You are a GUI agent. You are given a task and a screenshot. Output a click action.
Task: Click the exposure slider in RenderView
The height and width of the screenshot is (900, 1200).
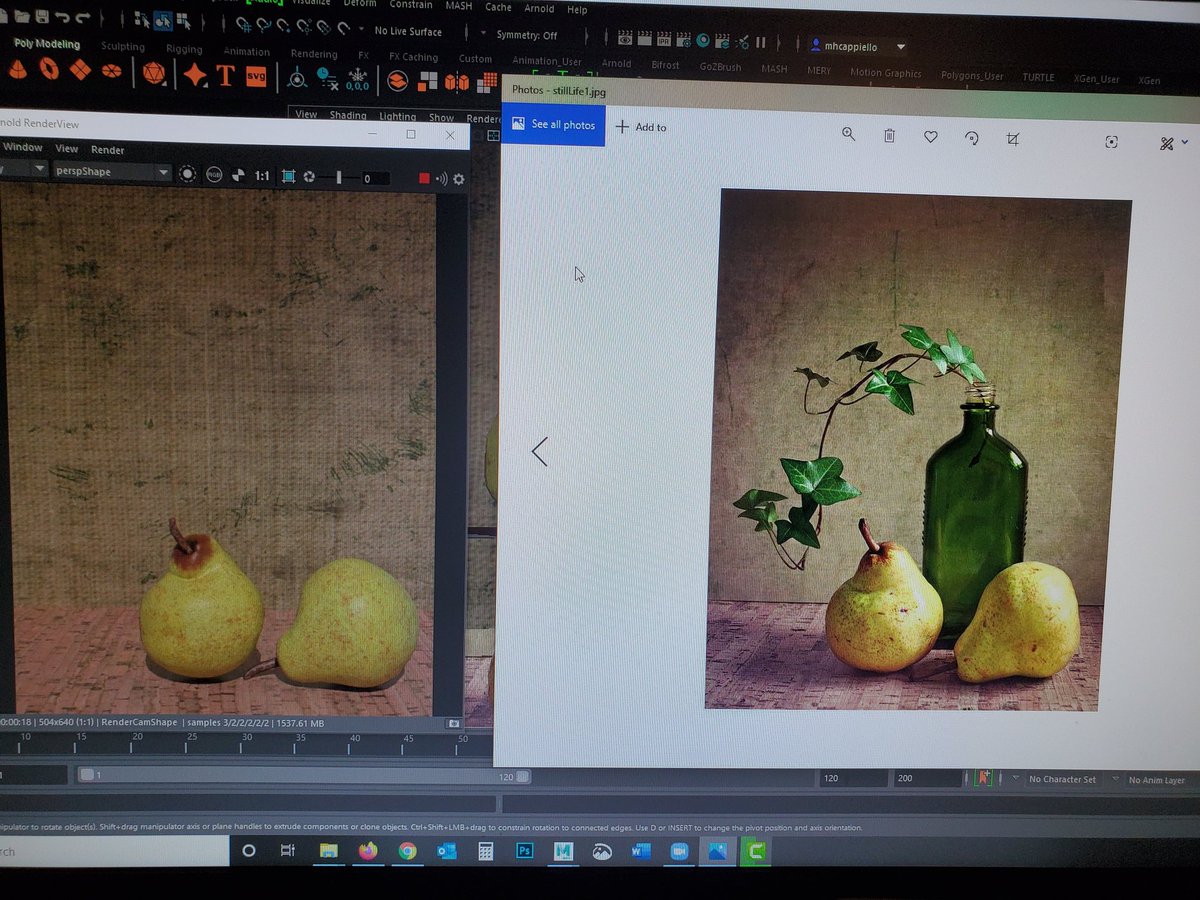[x=340, y=177]
